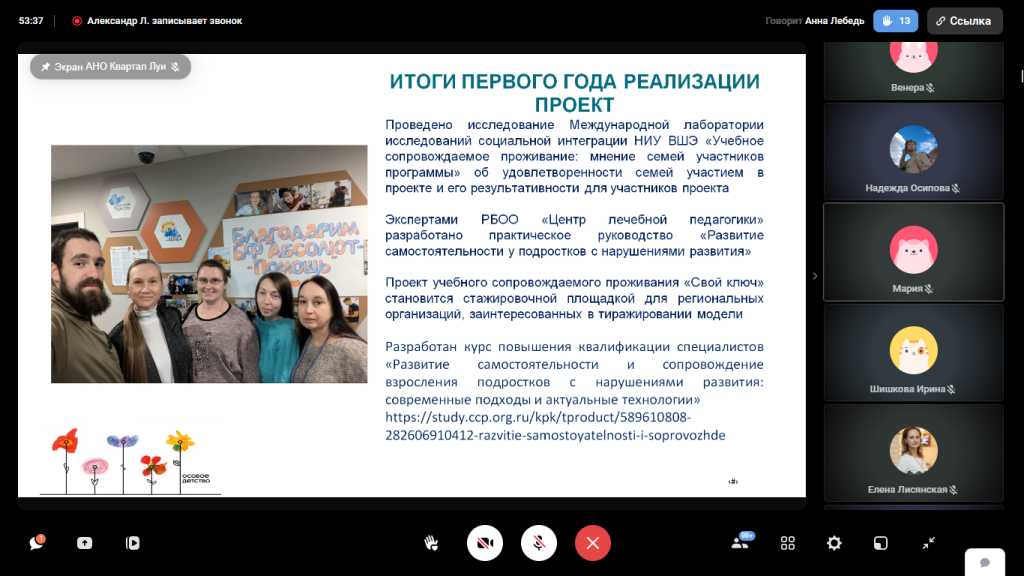1024x576 pixels.
Task: Copy the call link via Ссылка
Action: coord(964,21)
